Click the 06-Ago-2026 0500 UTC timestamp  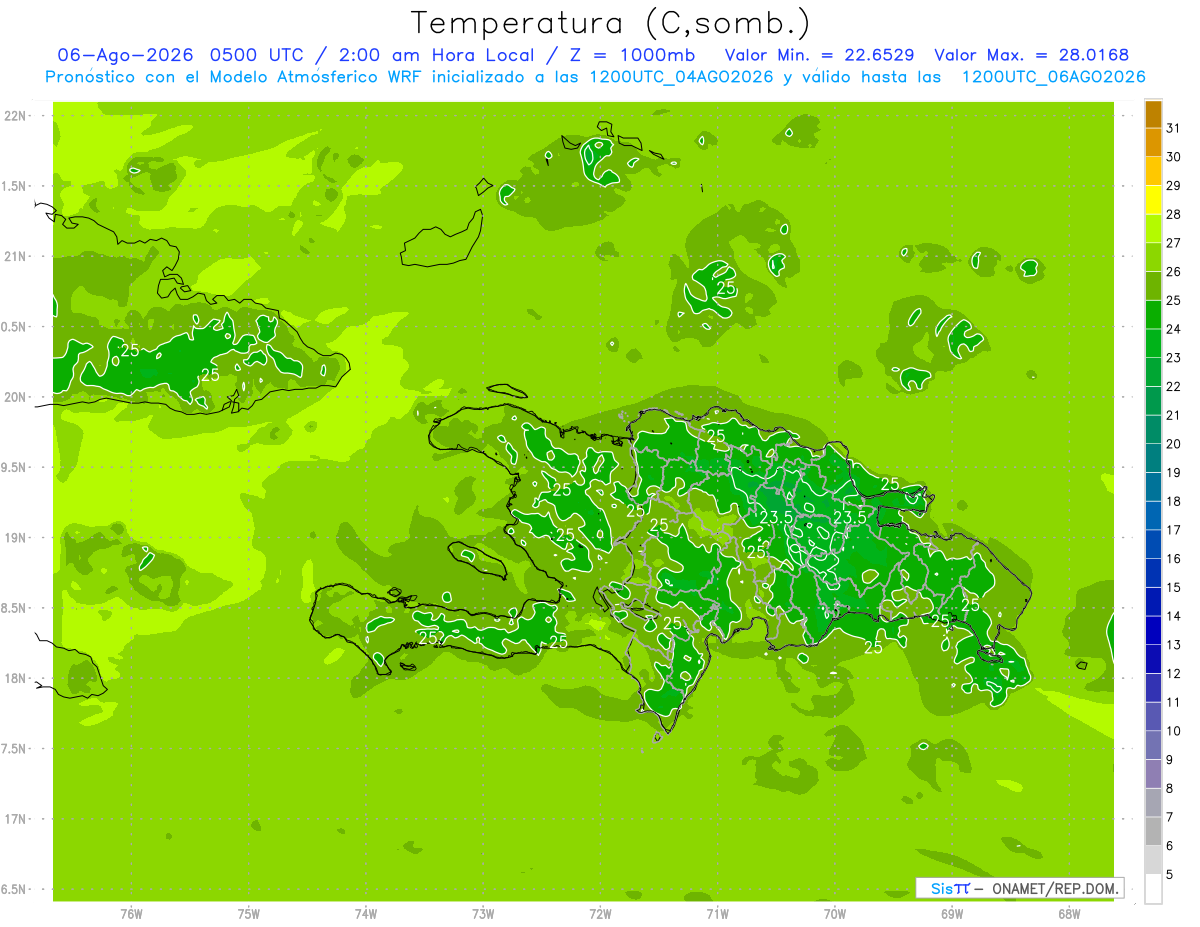tap(180, 55)
